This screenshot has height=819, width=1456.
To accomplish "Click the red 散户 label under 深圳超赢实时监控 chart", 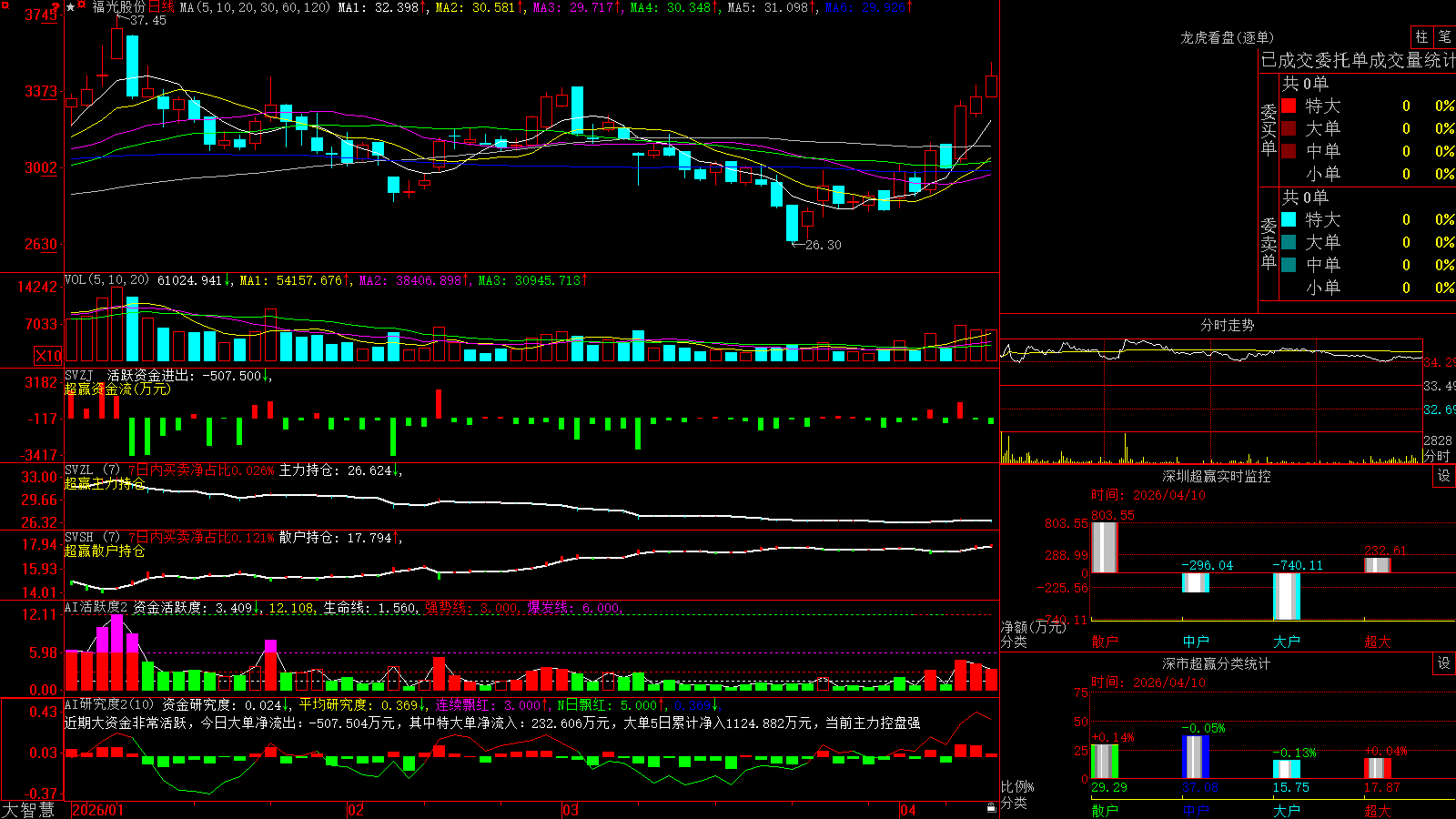I will [1105, 642].
